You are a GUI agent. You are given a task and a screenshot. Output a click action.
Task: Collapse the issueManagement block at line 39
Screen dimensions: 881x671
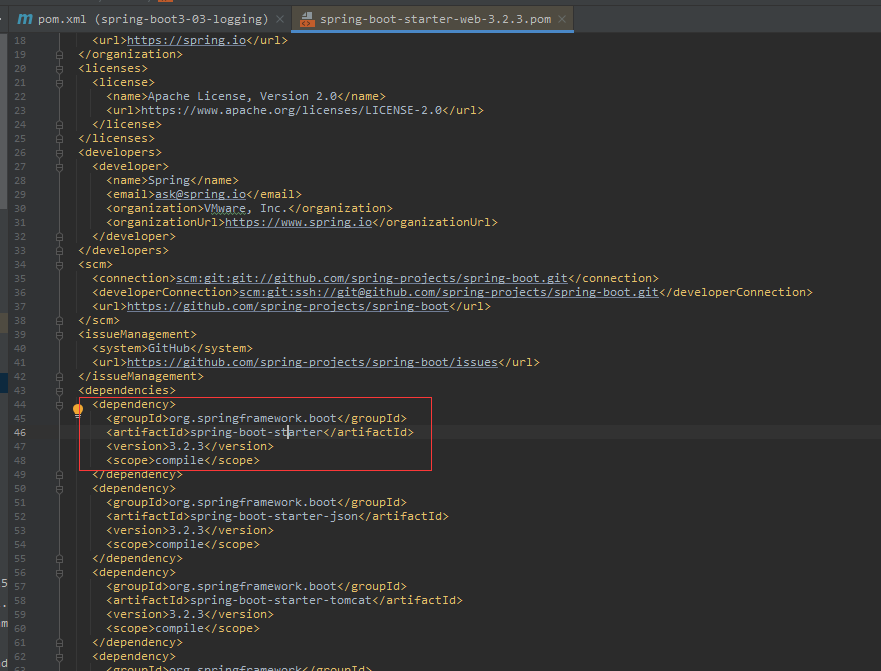tap(59, 335)
